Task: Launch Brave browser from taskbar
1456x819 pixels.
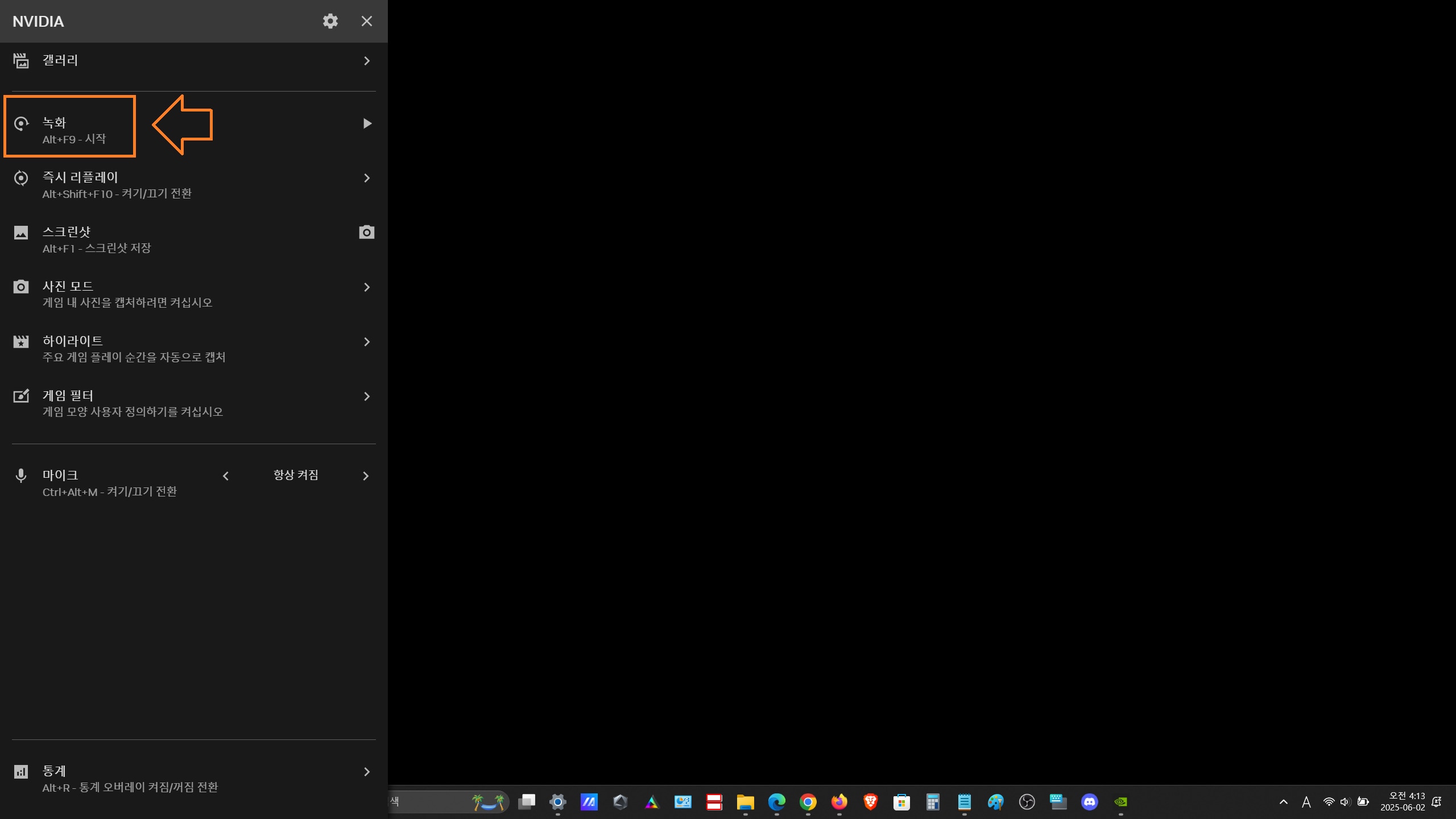Action: tap(871, 802)
